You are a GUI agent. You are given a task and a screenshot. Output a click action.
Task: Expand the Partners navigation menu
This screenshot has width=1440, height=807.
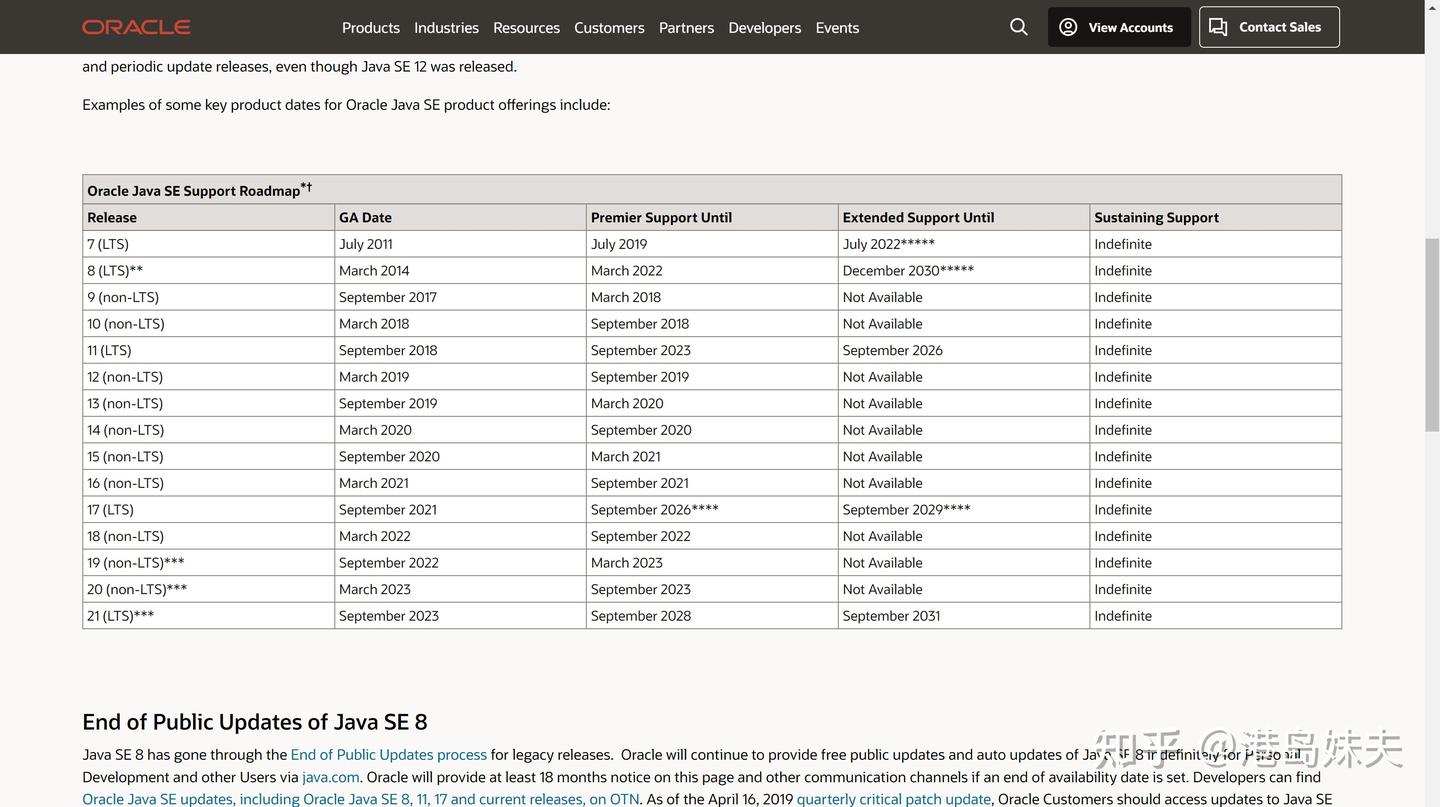[x=686, y=27]
